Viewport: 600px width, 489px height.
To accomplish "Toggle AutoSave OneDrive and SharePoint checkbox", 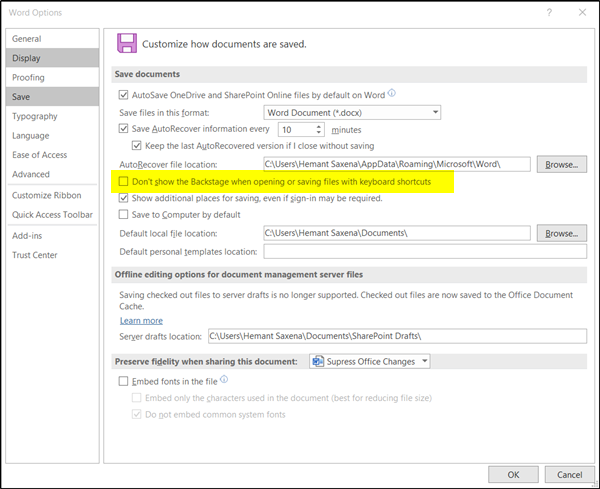I will click(124, 95).
